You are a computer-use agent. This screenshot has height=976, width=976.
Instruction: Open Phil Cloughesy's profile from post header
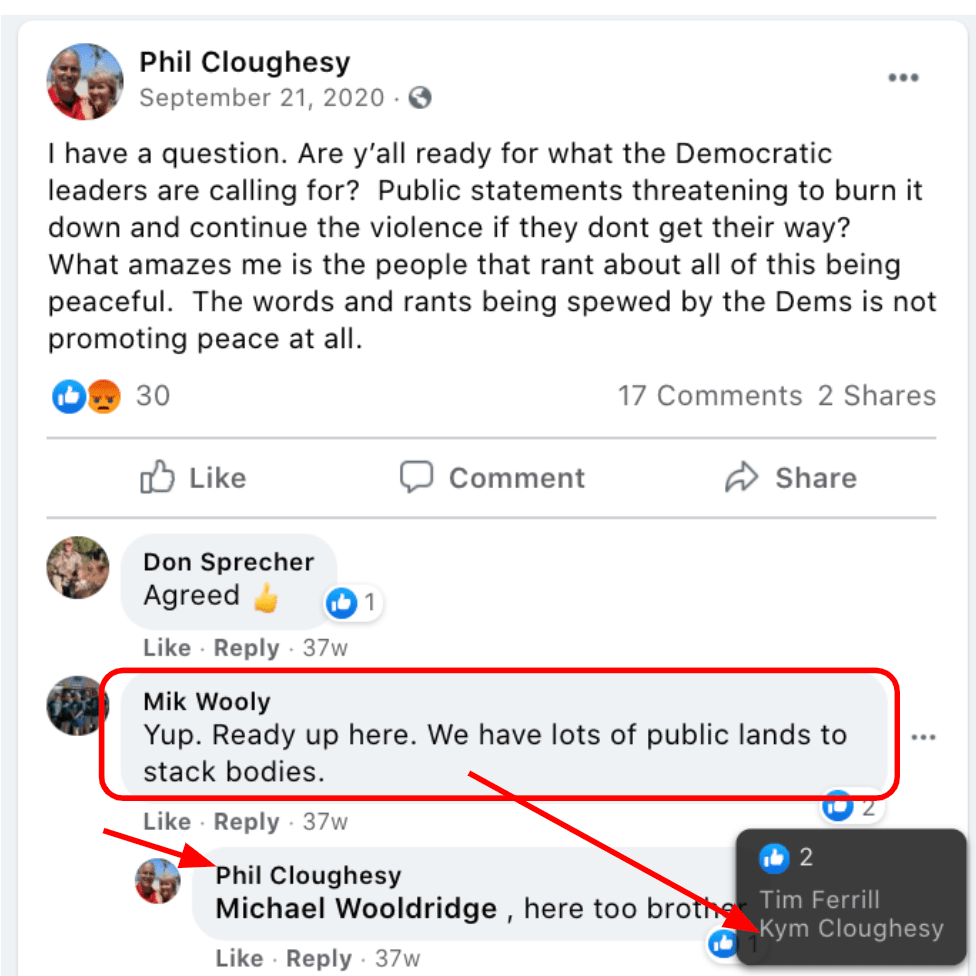click(244, 62)
